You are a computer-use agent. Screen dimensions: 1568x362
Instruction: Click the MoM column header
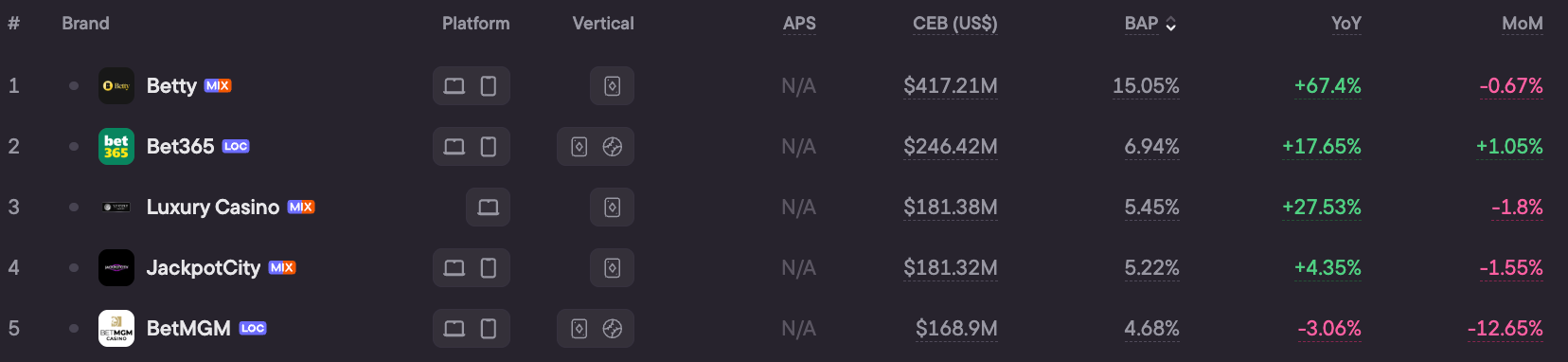point(1522,24)
